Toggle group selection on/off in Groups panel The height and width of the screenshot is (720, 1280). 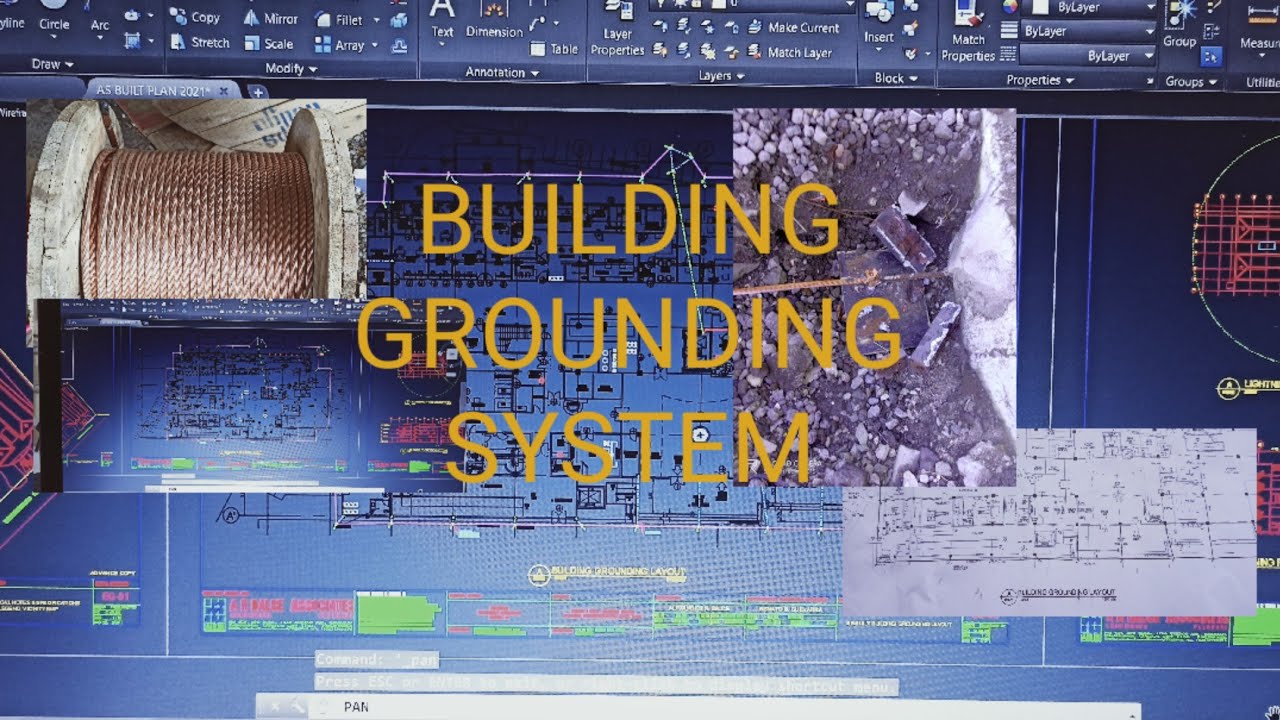point(1211,55)
